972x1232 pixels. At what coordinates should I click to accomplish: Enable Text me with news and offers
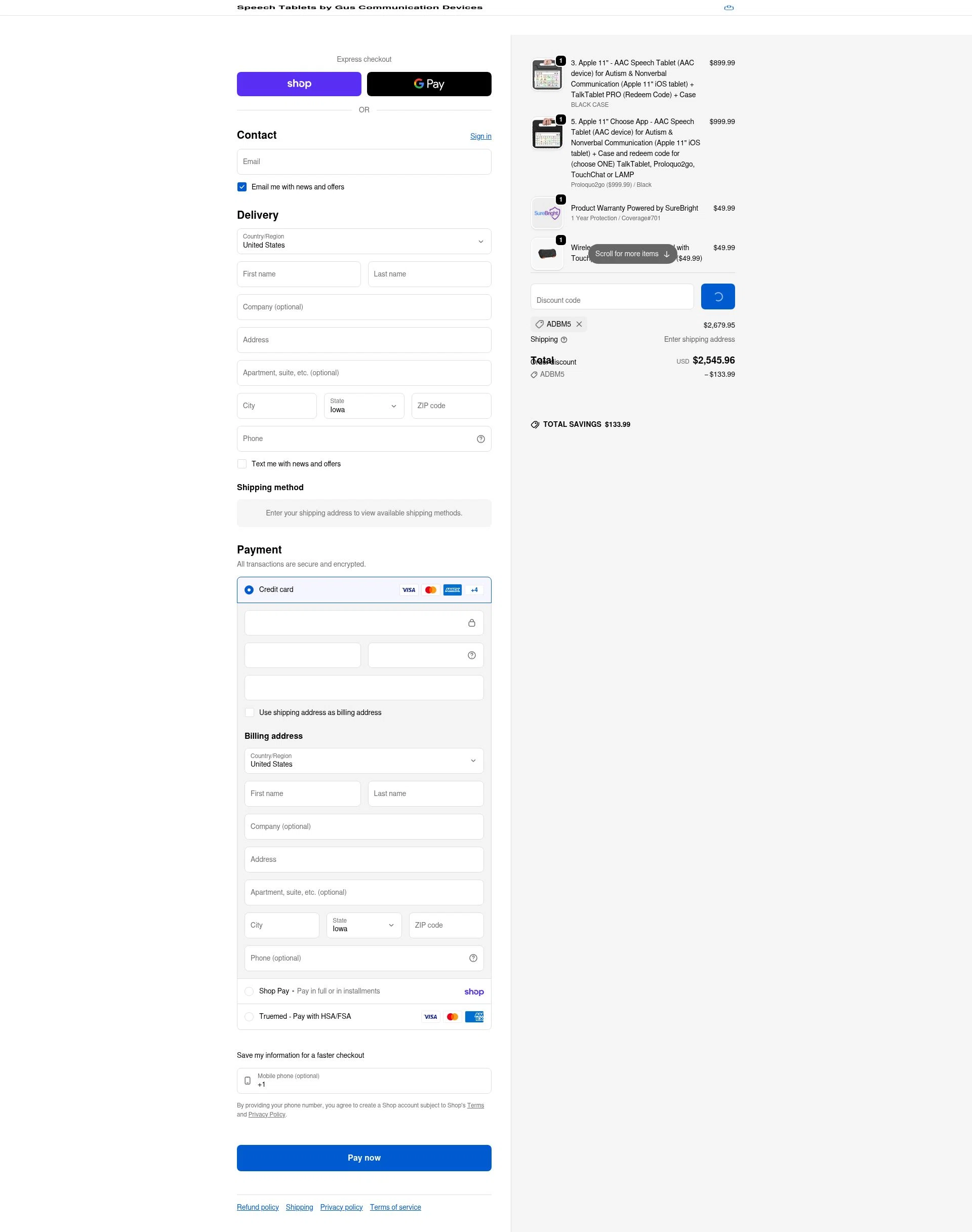coord(241,464)
